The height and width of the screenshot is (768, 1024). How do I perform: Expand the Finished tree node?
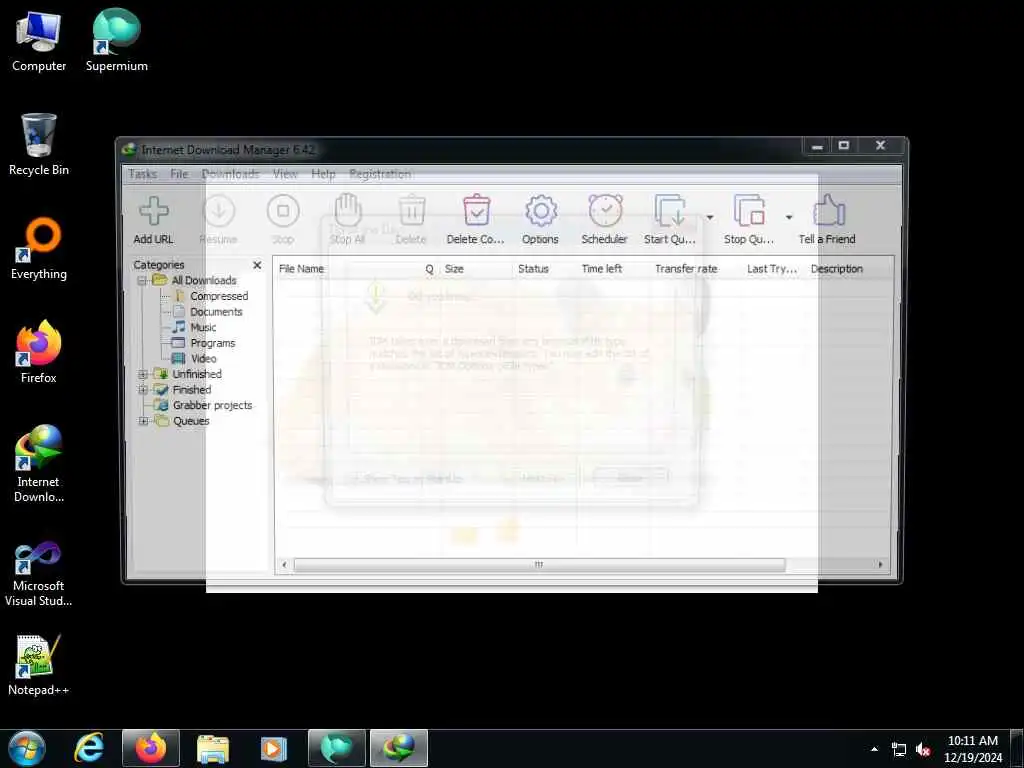[x=142, y=390]
